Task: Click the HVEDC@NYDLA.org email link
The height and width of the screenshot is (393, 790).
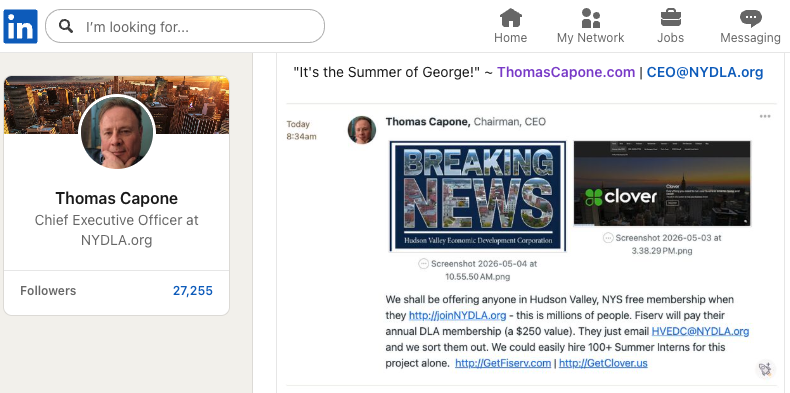Action: tap(700, 332)
